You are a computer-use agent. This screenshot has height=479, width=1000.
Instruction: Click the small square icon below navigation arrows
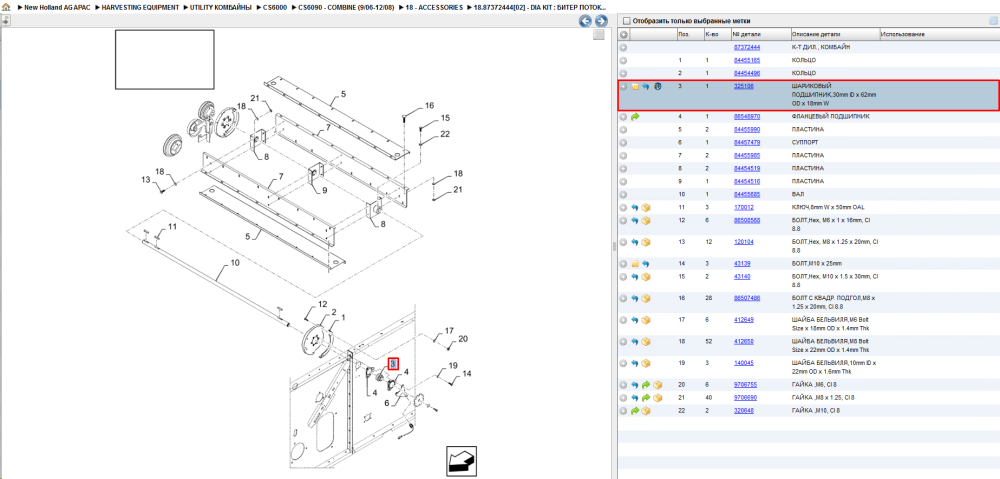pyautogui.click(x=598, y=36)
